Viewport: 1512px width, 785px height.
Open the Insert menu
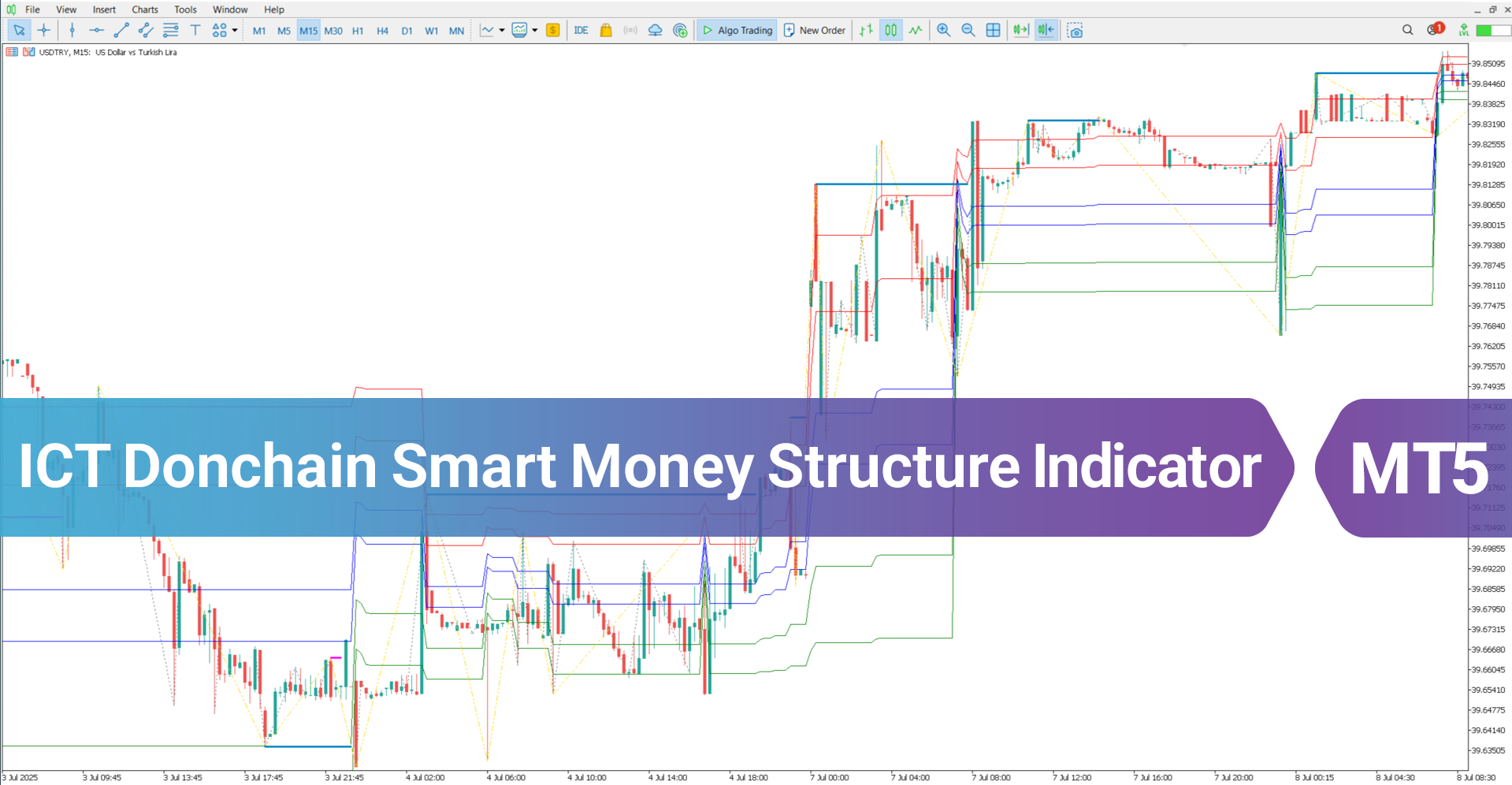(x=104, y=9)
